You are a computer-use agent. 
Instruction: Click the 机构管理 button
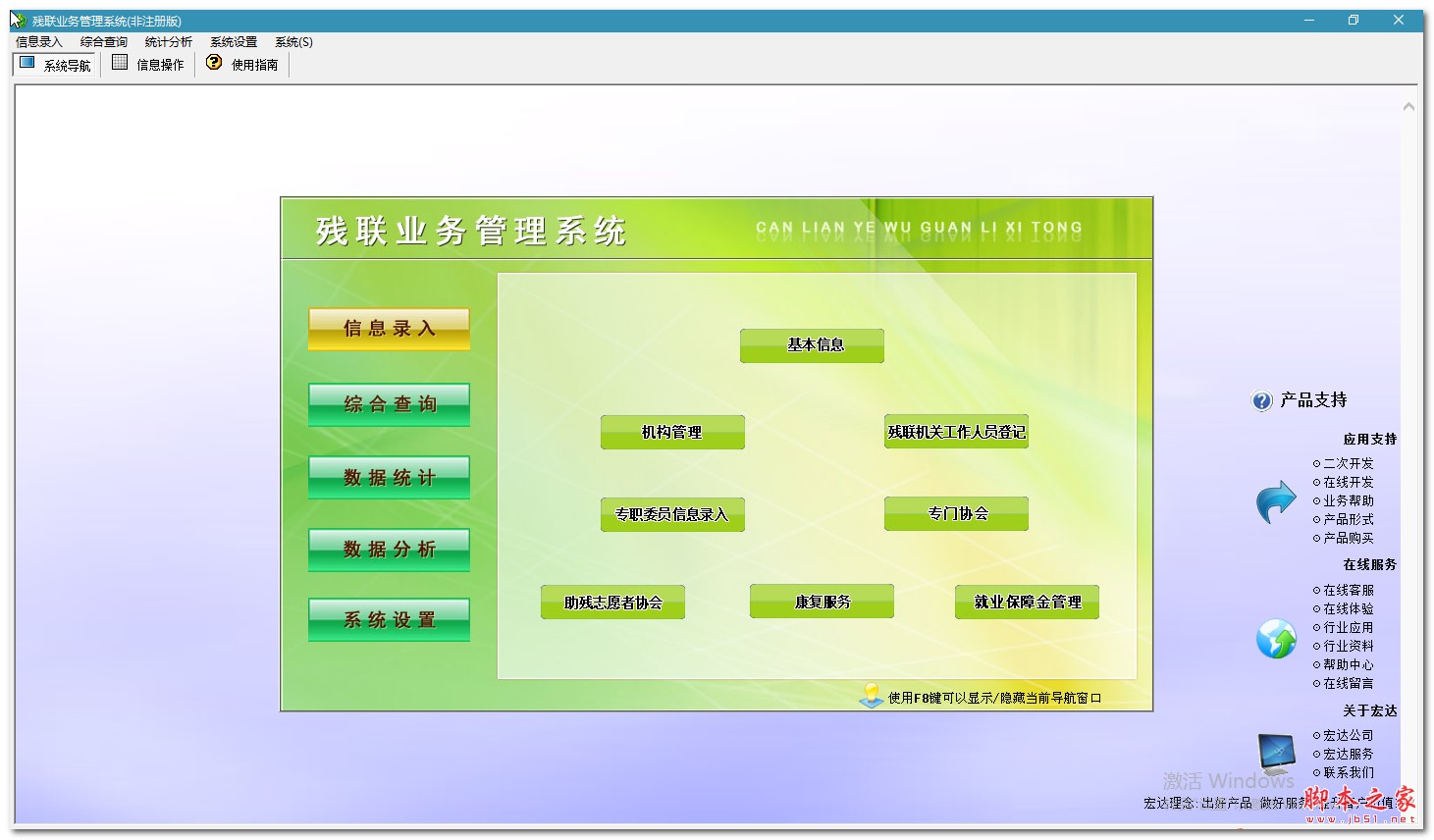pyautogui.click(x=672, y=432)
